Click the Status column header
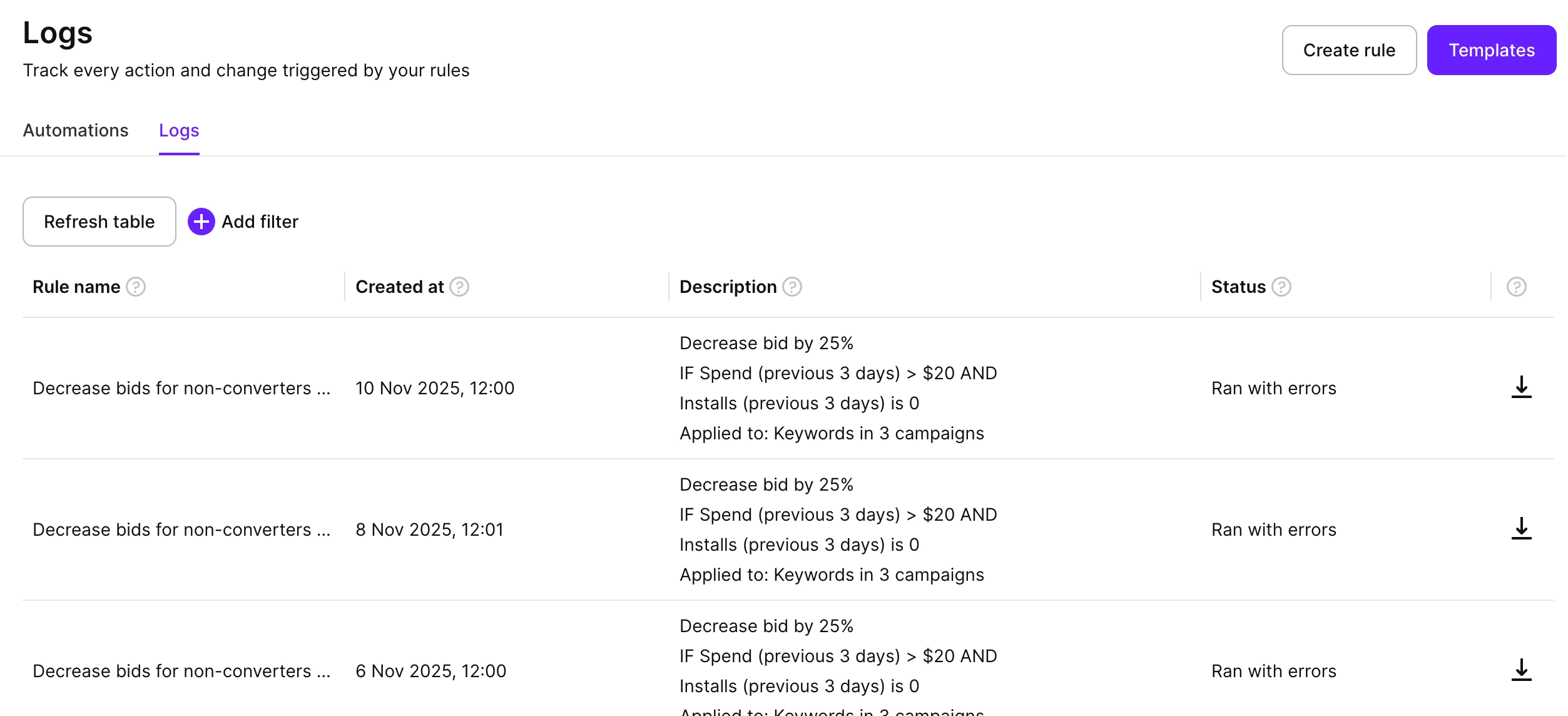This screenshot has height=716, width=1568. click(x=1238, y=287)
